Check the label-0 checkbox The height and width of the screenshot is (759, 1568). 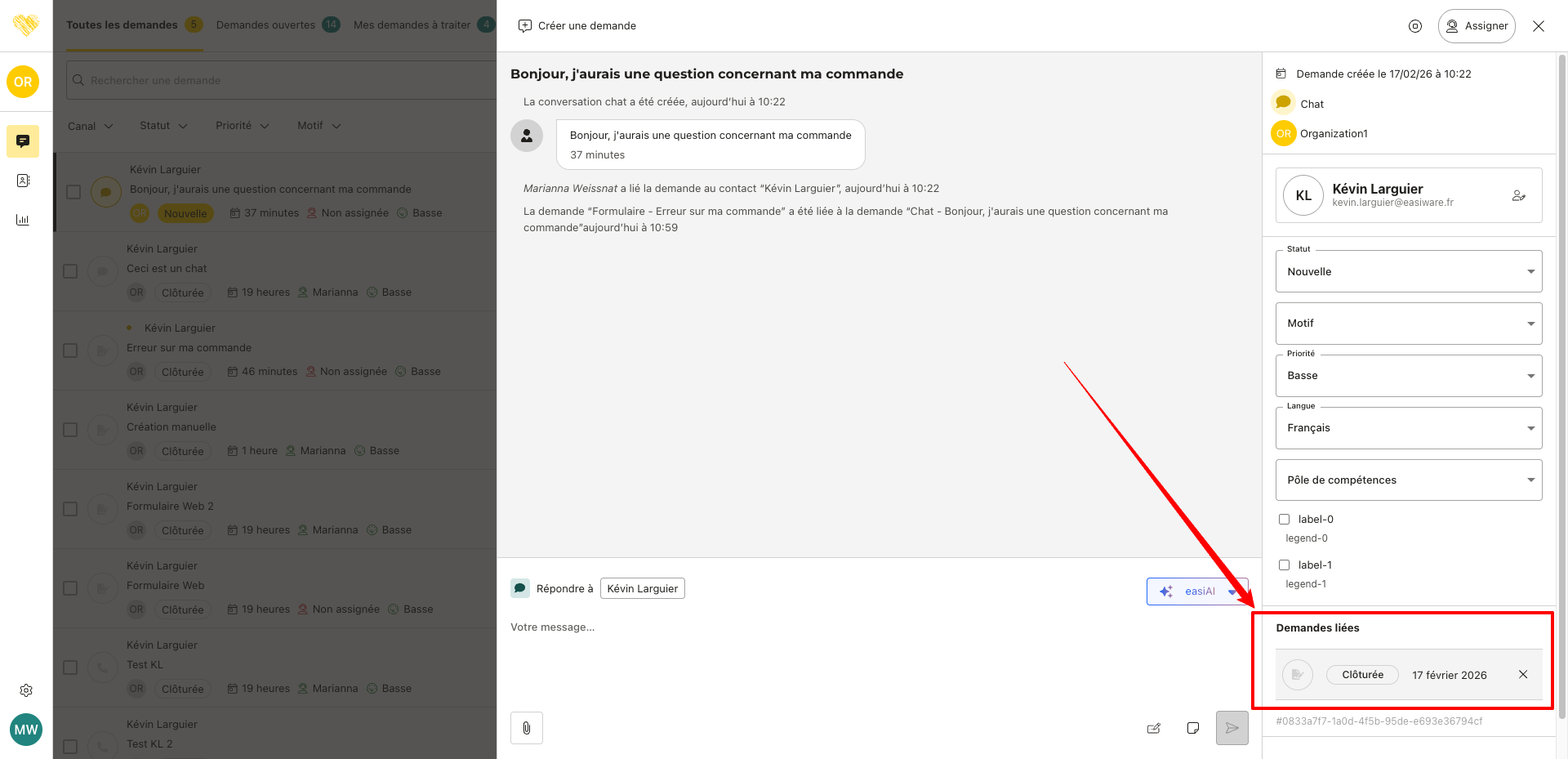click(x=1284, y=520)
